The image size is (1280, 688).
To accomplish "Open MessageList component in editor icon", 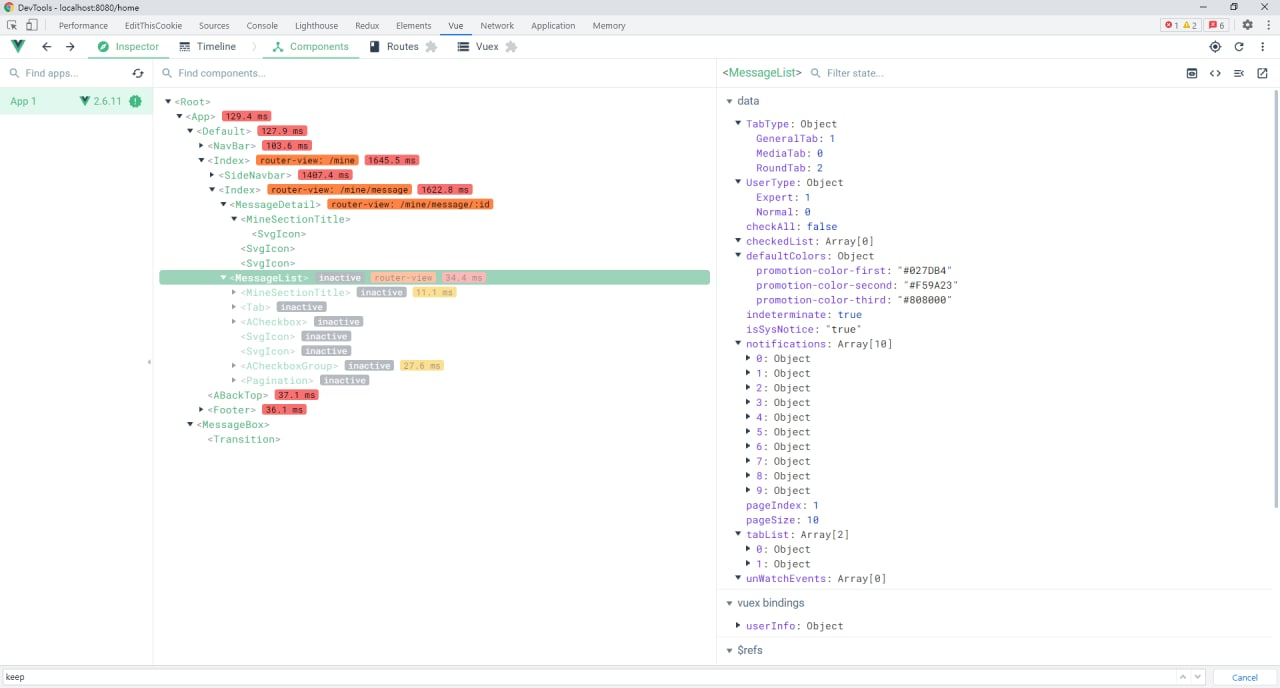I will click(1262, 73).
